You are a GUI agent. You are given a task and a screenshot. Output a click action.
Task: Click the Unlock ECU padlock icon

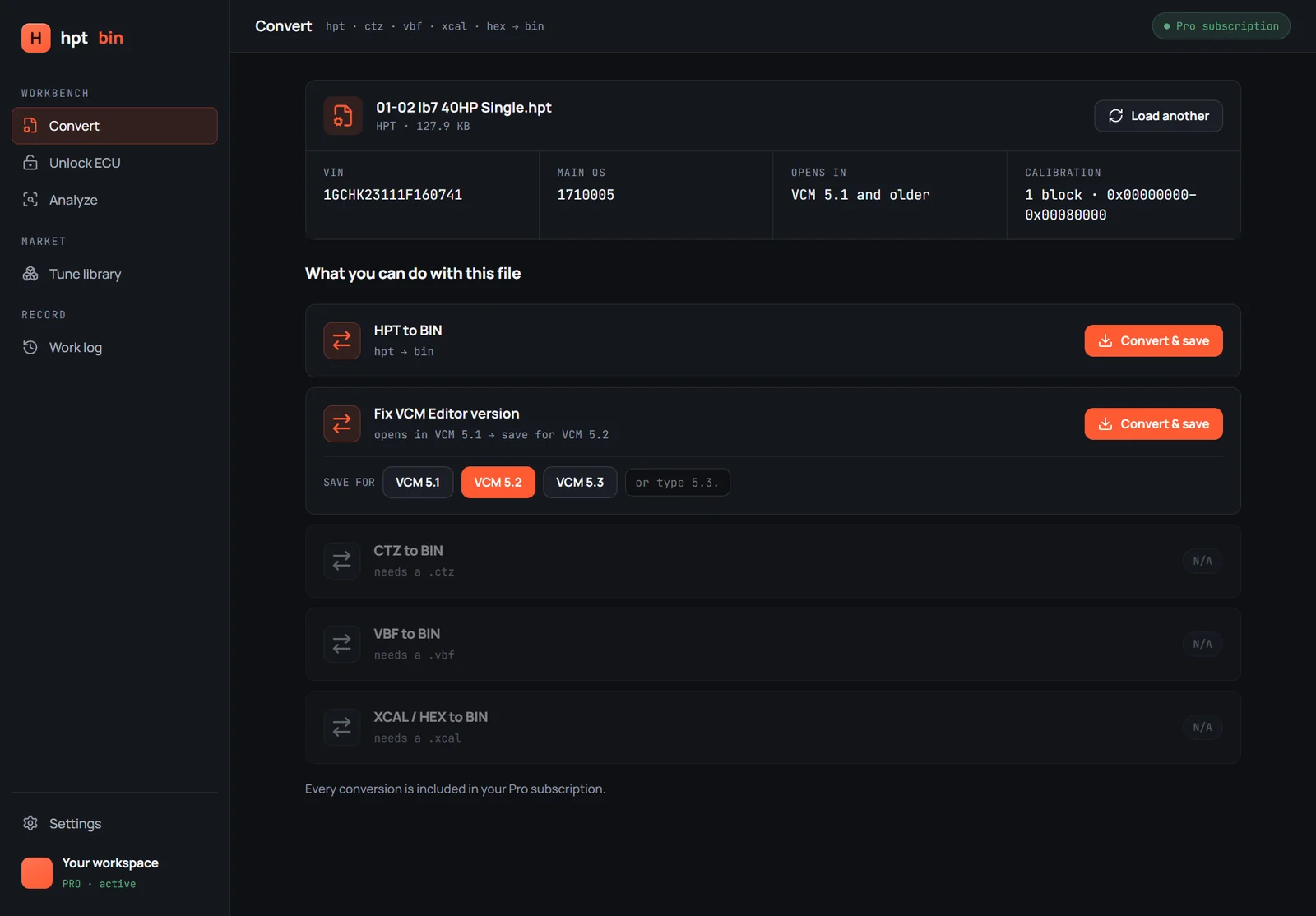pyautogui.click(x=30, y=163)
